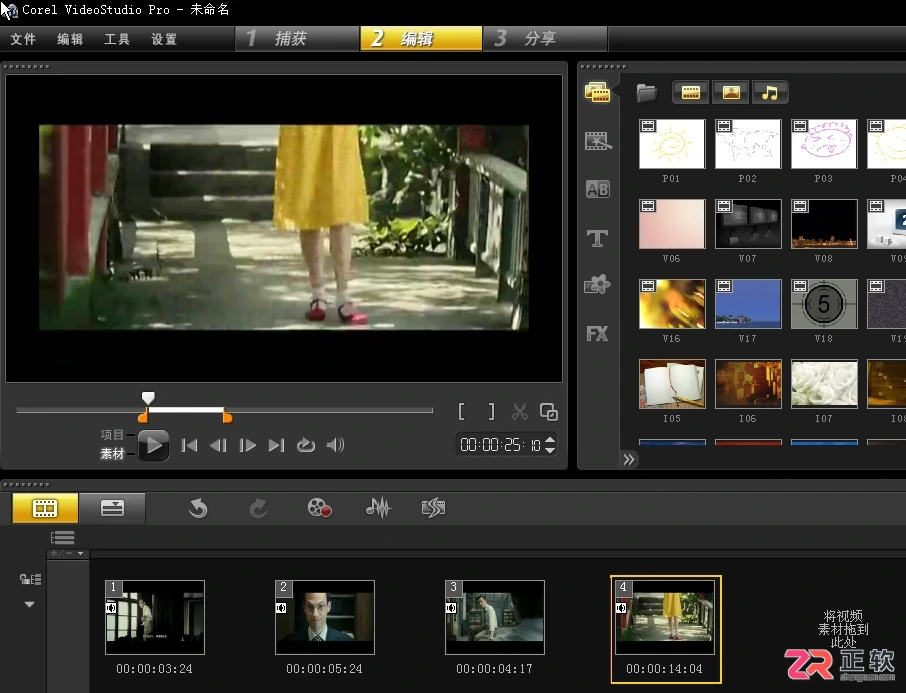The image size is (906, 693).
Task: Decrease timecode with down stepper arrow
Action: pos(550,450)
